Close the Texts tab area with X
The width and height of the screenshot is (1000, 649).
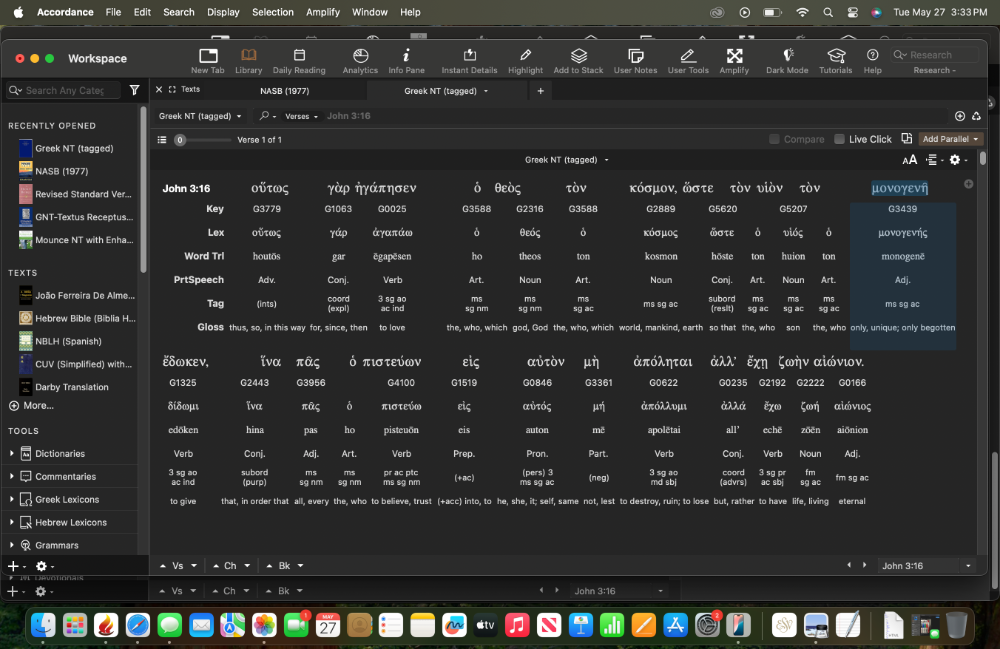coord(159,90)
